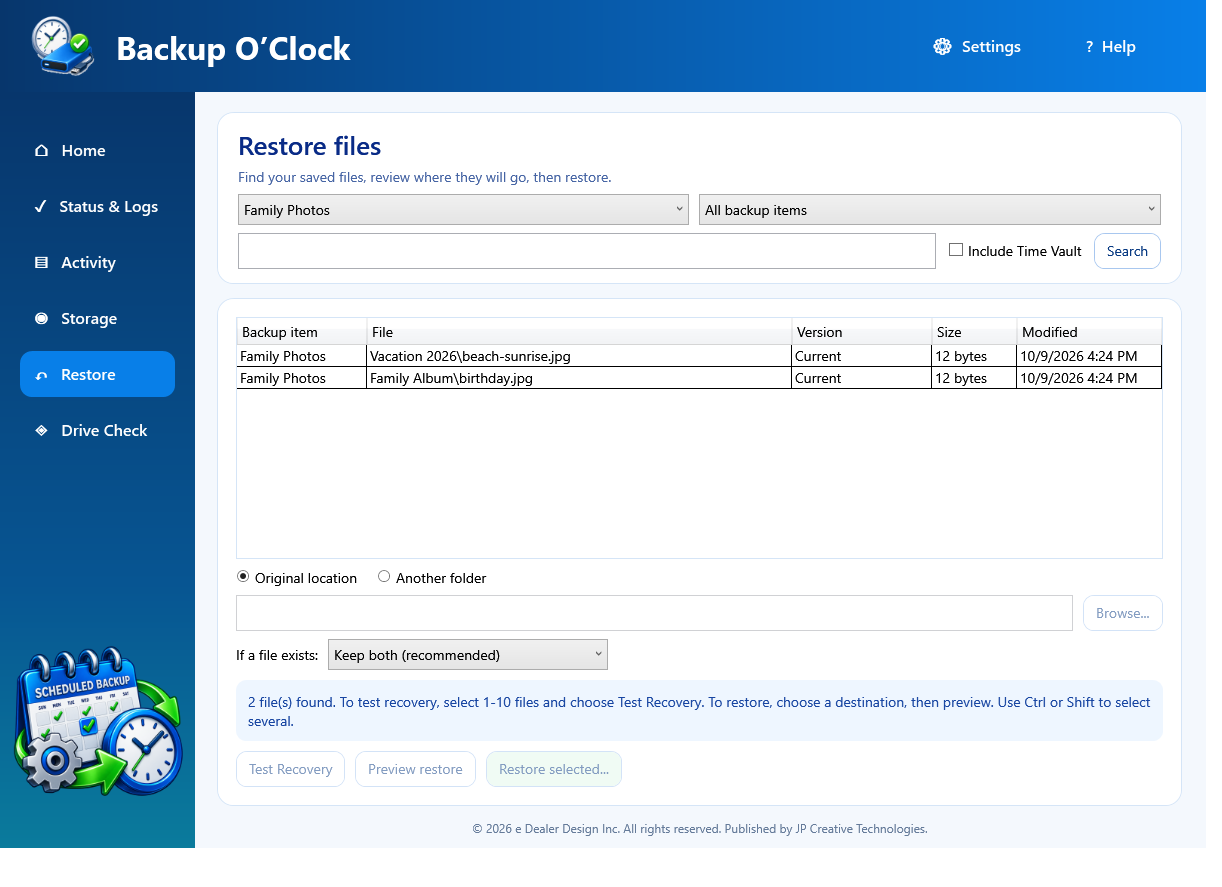Open the Family Photos backup dropdown
Screen dimensions: 1222x887
tap(463, 210)
